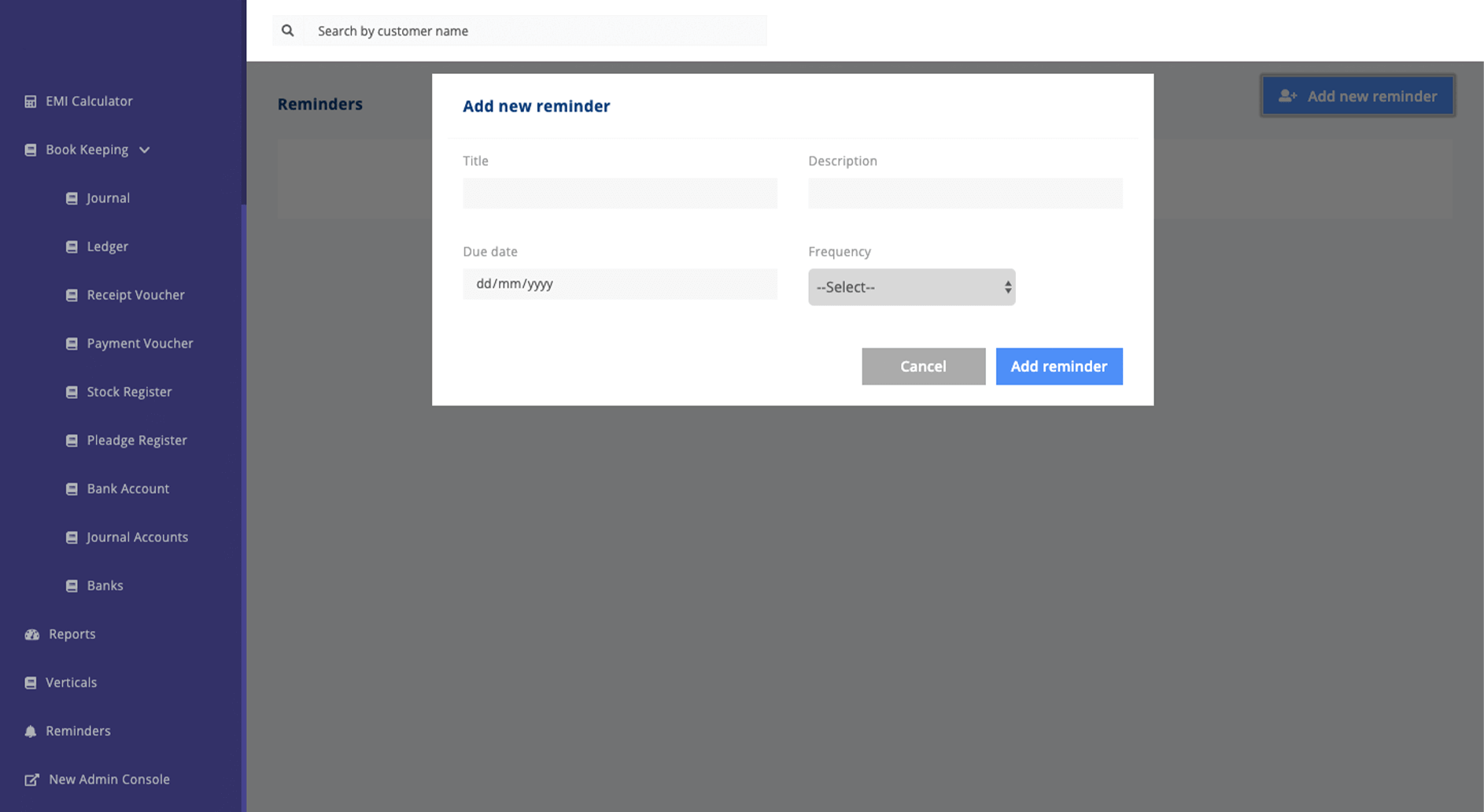1484x812 pixels.
Task: Click the Add reminder button
Action: click(x=1058, y=367)
